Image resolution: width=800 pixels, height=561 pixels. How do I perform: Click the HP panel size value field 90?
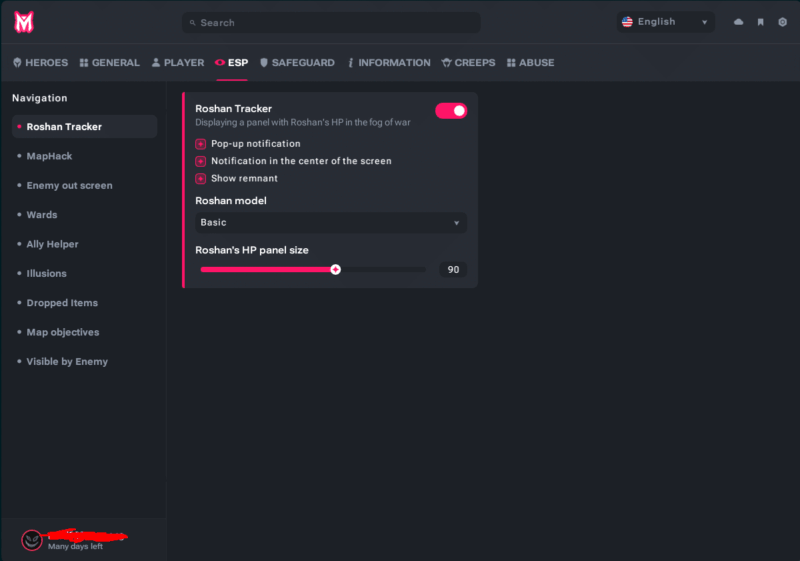453,269
